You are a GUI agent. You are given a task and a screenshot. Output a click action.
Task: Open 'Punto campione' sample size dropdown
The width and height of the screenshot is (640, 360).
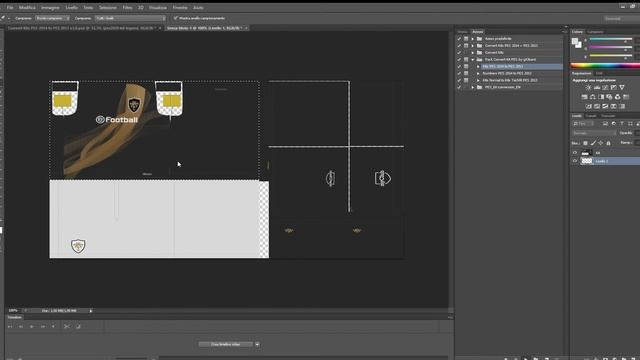coord(52,18)
